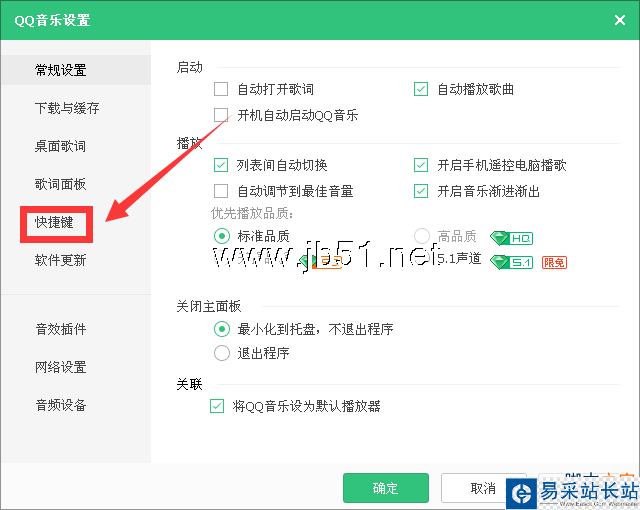Select 标准品质 radio button

pos(222,236)
